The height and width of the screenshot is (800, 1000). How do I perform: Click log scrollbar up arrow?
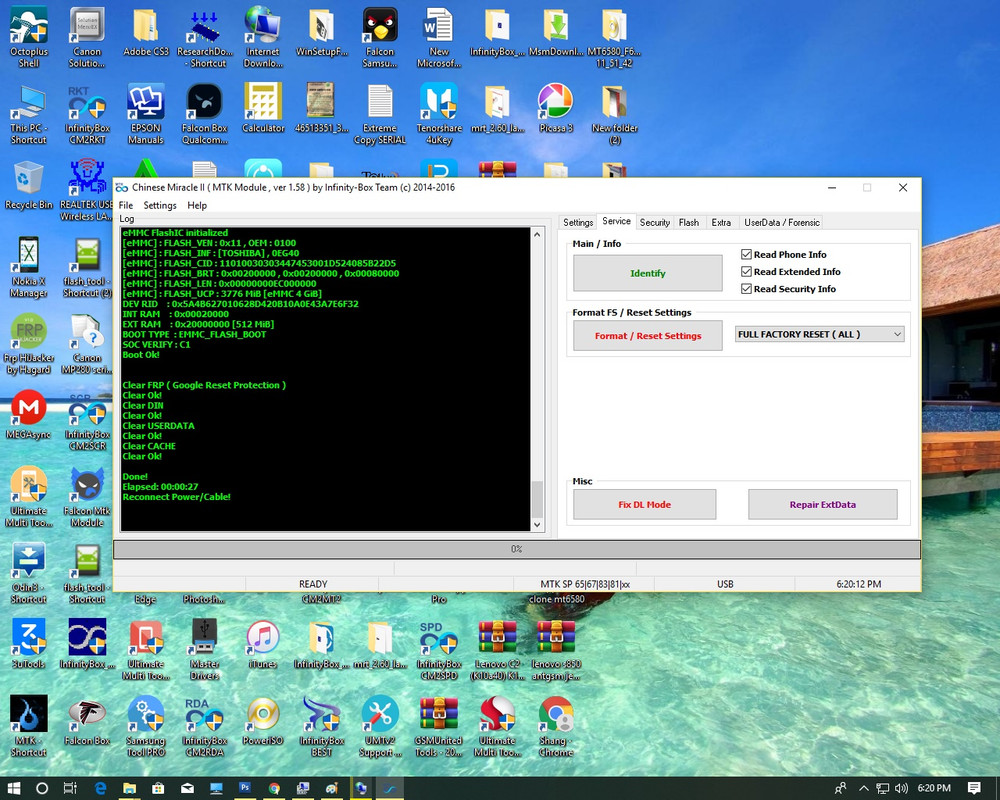pos(537,234)
